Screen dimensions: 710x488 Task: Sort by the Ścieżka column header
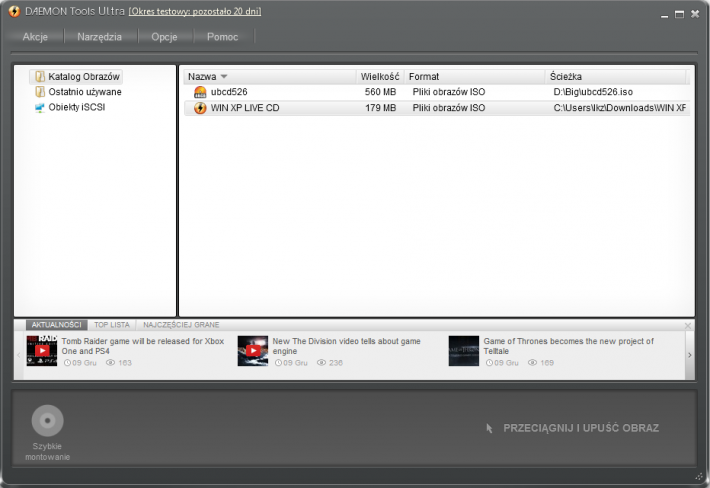(617, 77)
